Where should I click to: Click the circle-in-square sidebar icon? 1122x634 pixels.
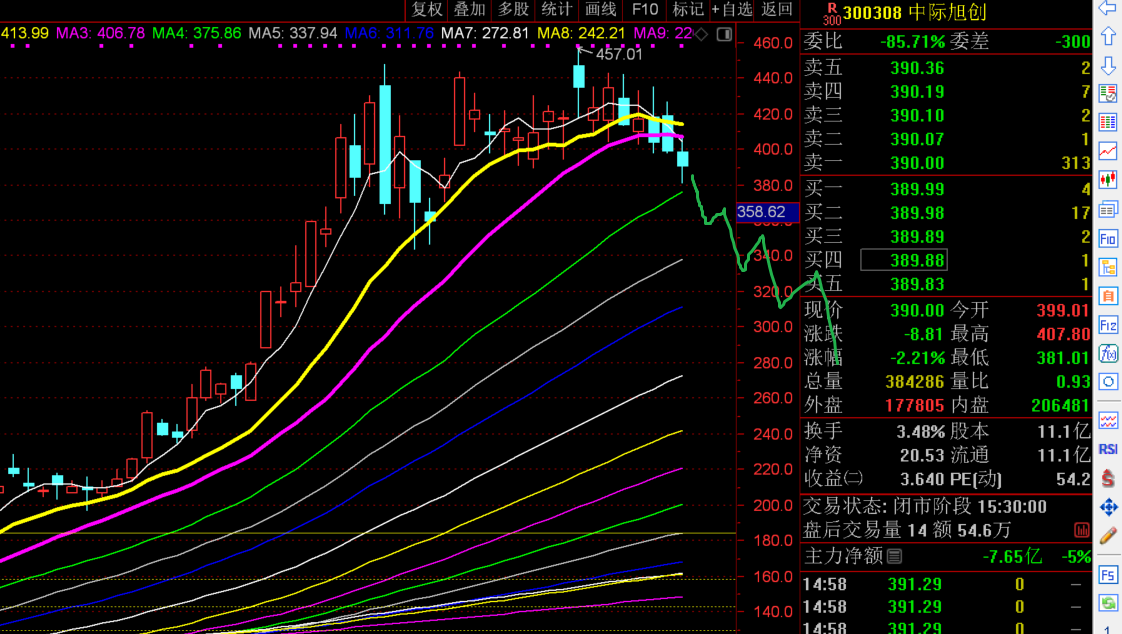click(1108, 381)
